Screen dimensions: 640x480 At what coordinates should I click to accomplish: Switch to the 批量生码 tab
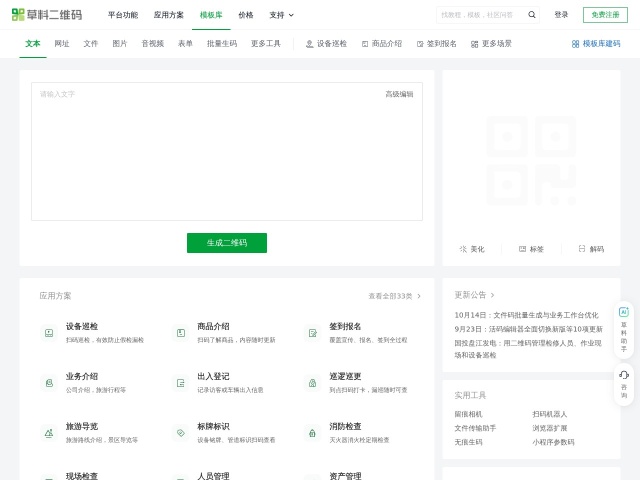tap(222, 43)
